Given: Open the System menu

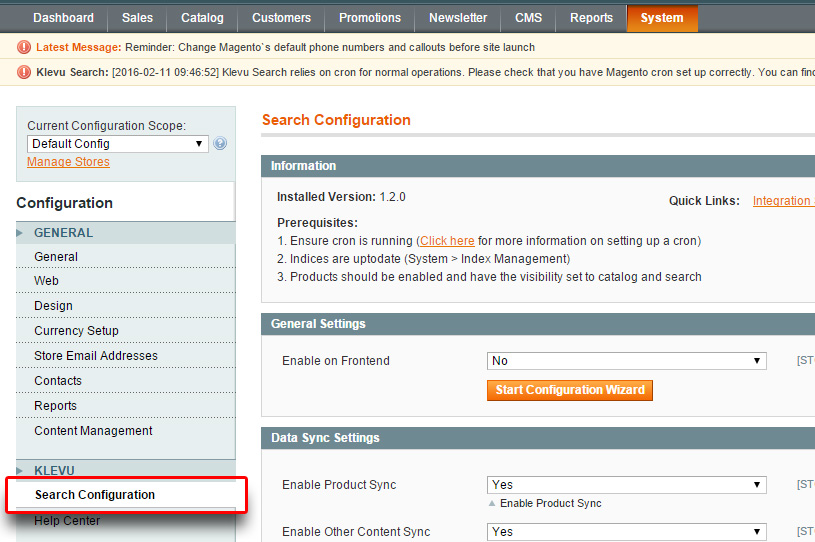Looking at the screenshot, I should [x=662, y=18].
